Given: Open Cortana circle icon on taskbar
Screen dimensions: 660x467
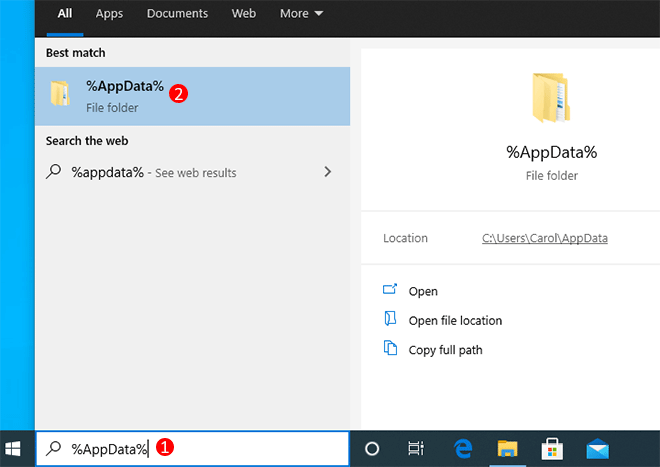Looking at the screenshot, I should coord(372,449).
